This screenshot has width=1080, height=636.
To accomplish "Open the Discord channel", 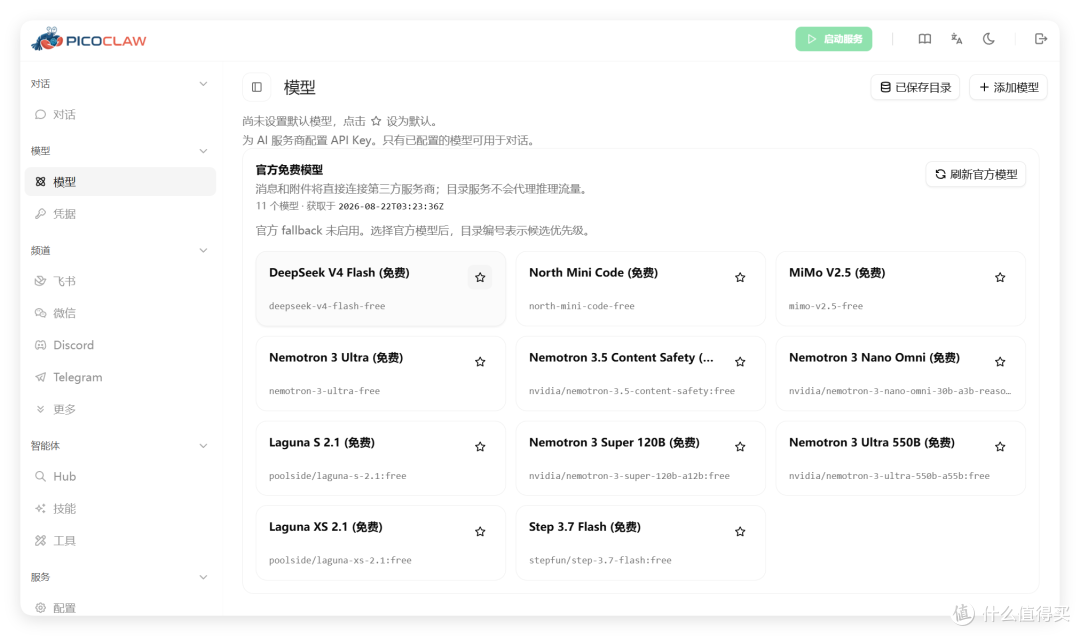I will 121,345.
